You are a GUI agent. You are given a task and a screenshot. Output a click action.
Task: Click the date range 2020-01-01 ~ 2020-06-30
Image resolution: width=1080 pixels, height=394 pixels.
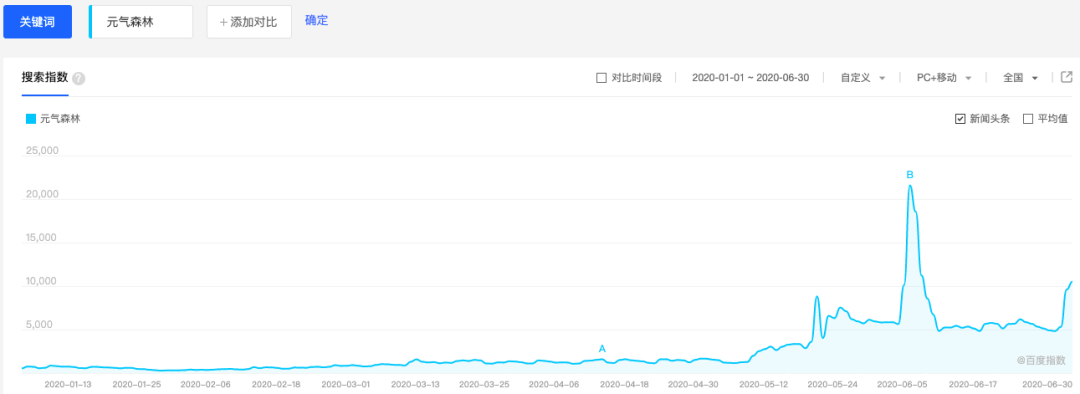coord(750,78)
